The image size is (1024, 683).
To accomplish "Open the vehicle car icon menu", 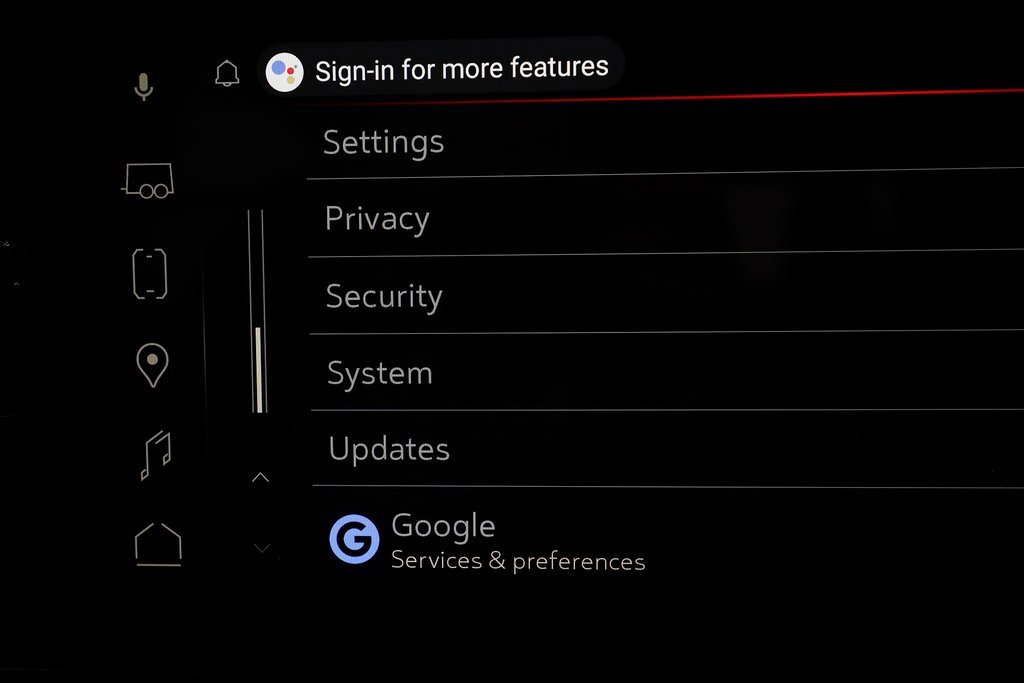I will [148, 181].
